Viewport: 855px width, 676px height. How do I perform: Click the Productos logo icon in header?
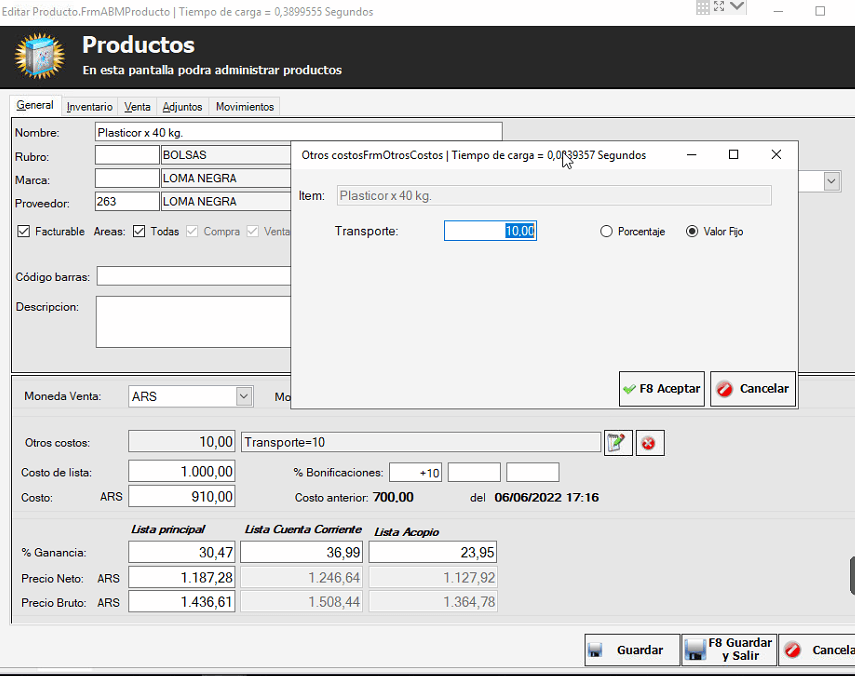click(40, 57)
